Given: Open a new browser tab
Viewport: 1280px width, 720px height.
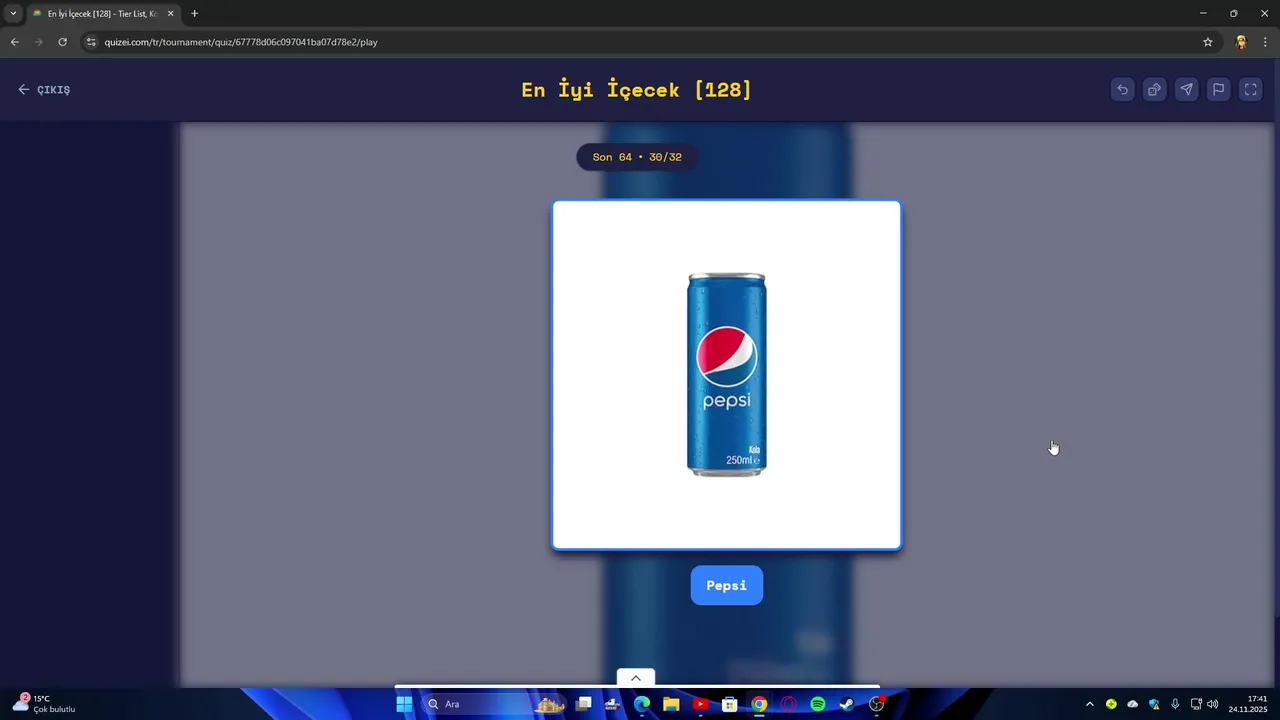Looking at the screenshot, I should [x=194, y=14].
